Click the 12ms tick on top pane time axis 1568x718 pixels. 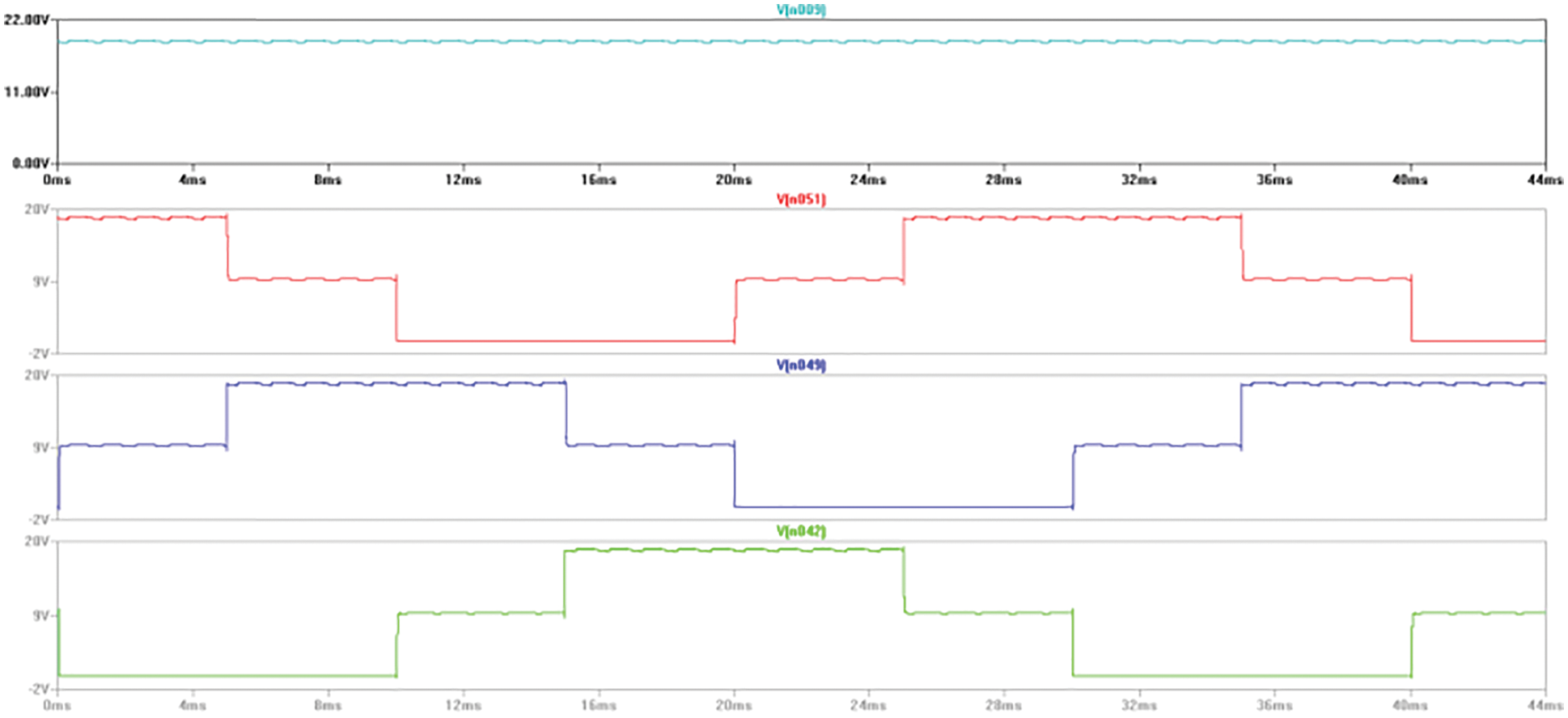click(463, 179)
